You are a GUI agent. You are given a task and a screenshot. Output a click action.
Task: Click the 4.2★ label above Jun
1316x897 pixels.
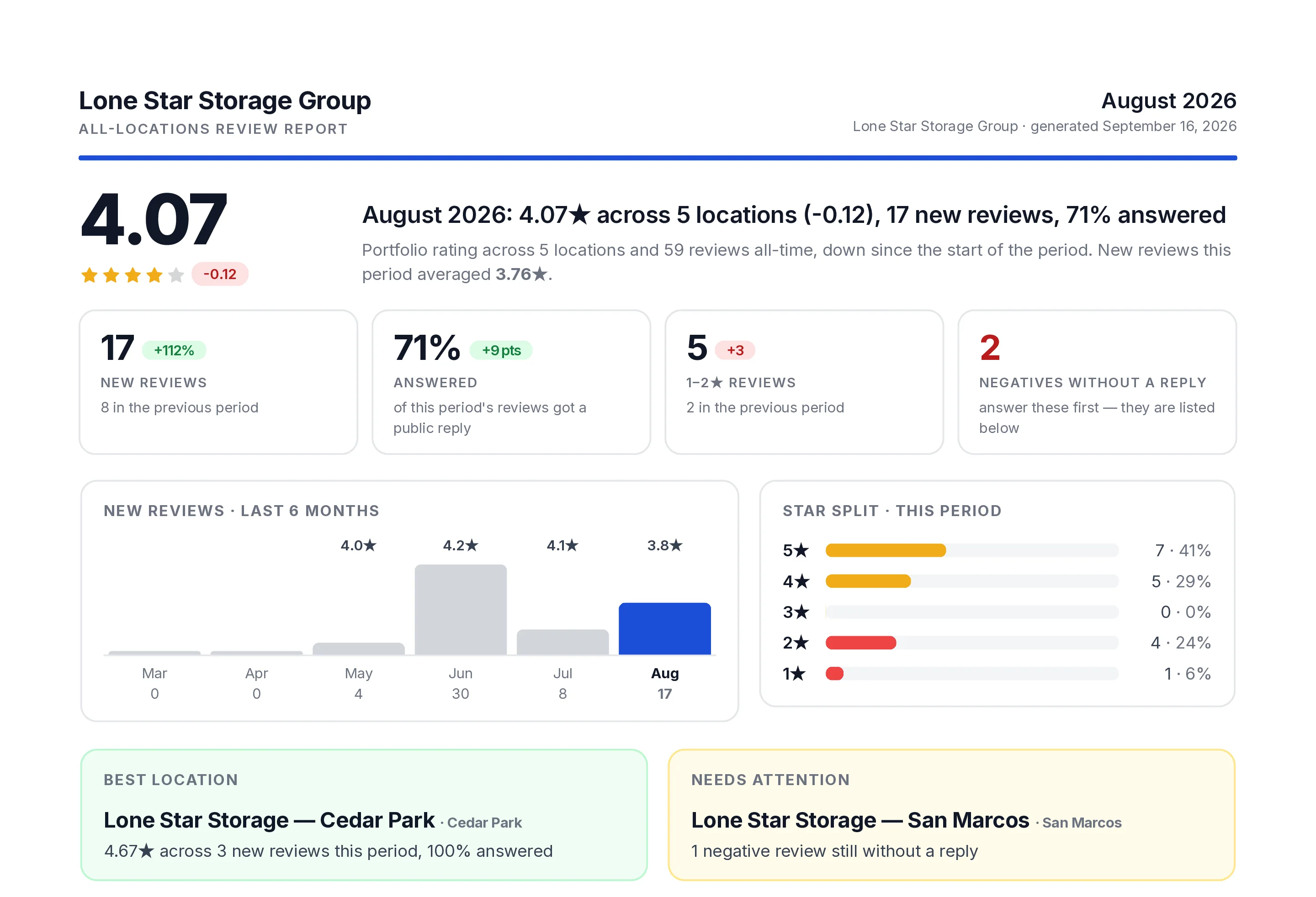click(461, 546)
